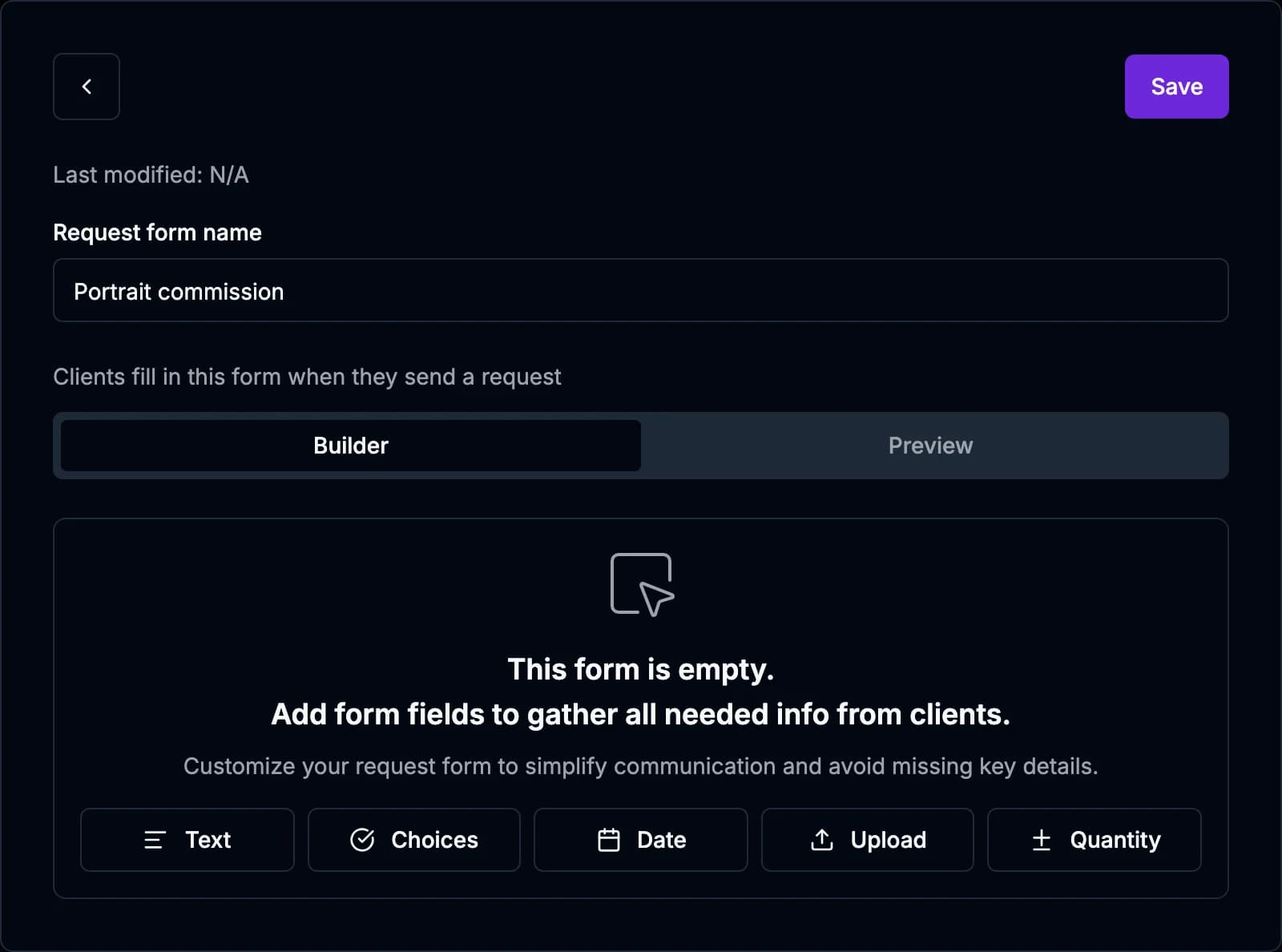This screenshot has width=1282, height=952.
Task: Click the cursor-in-square empty form icon
Action: 642,585
